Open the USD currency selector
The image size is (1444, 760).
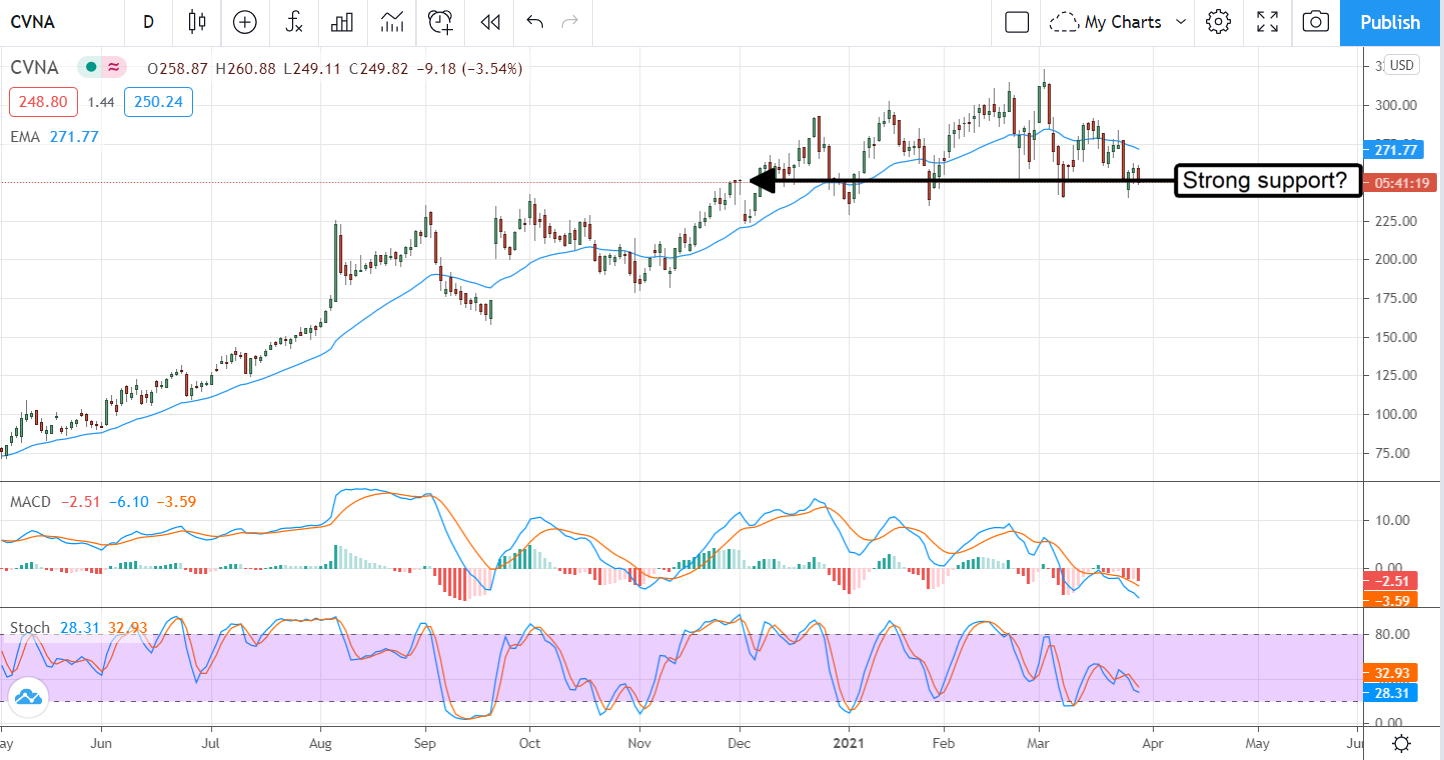(x=1402, y=65)
